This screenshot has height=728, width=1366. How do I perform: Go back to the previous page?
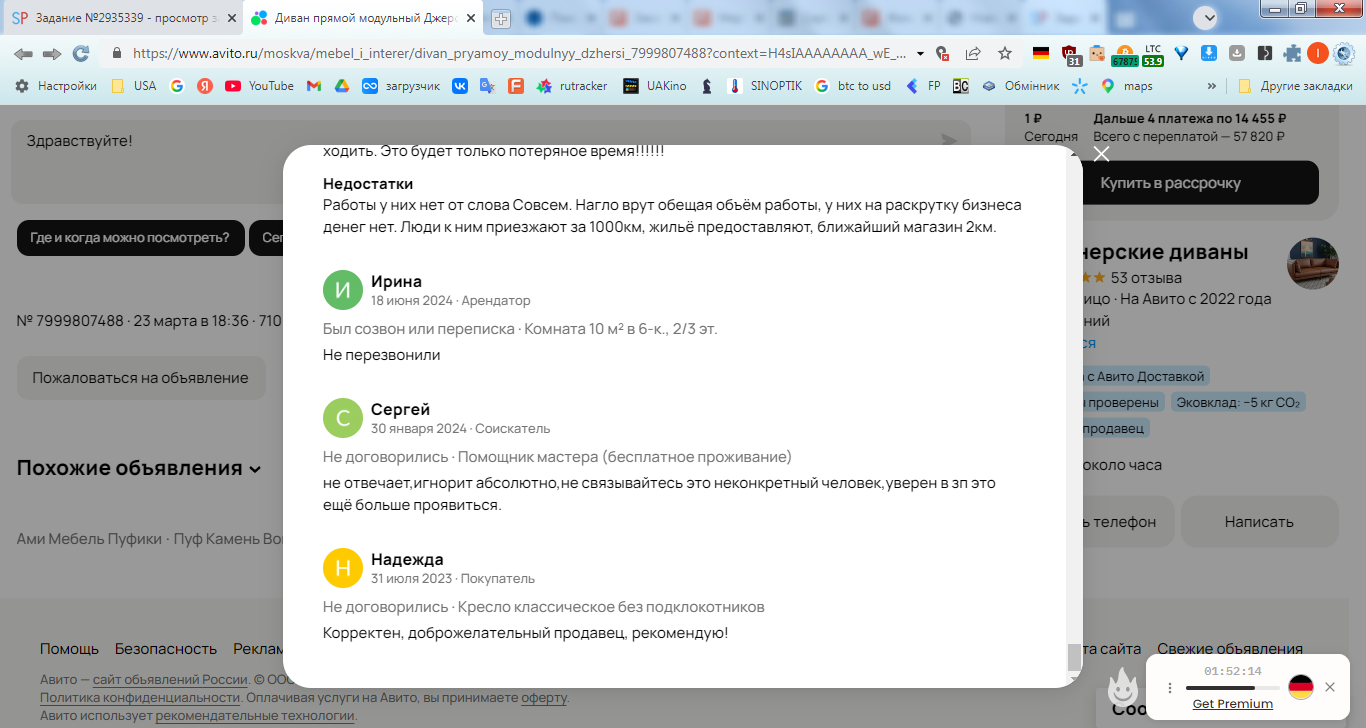(x=23, y=53)
